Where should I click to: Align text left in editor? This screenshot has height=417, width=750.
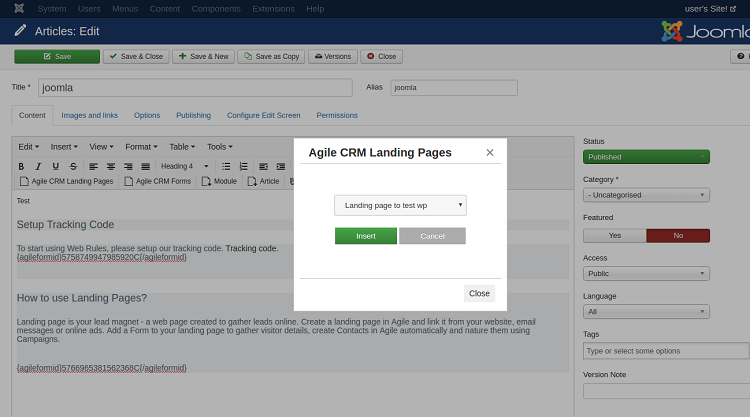tap(93, 166)
